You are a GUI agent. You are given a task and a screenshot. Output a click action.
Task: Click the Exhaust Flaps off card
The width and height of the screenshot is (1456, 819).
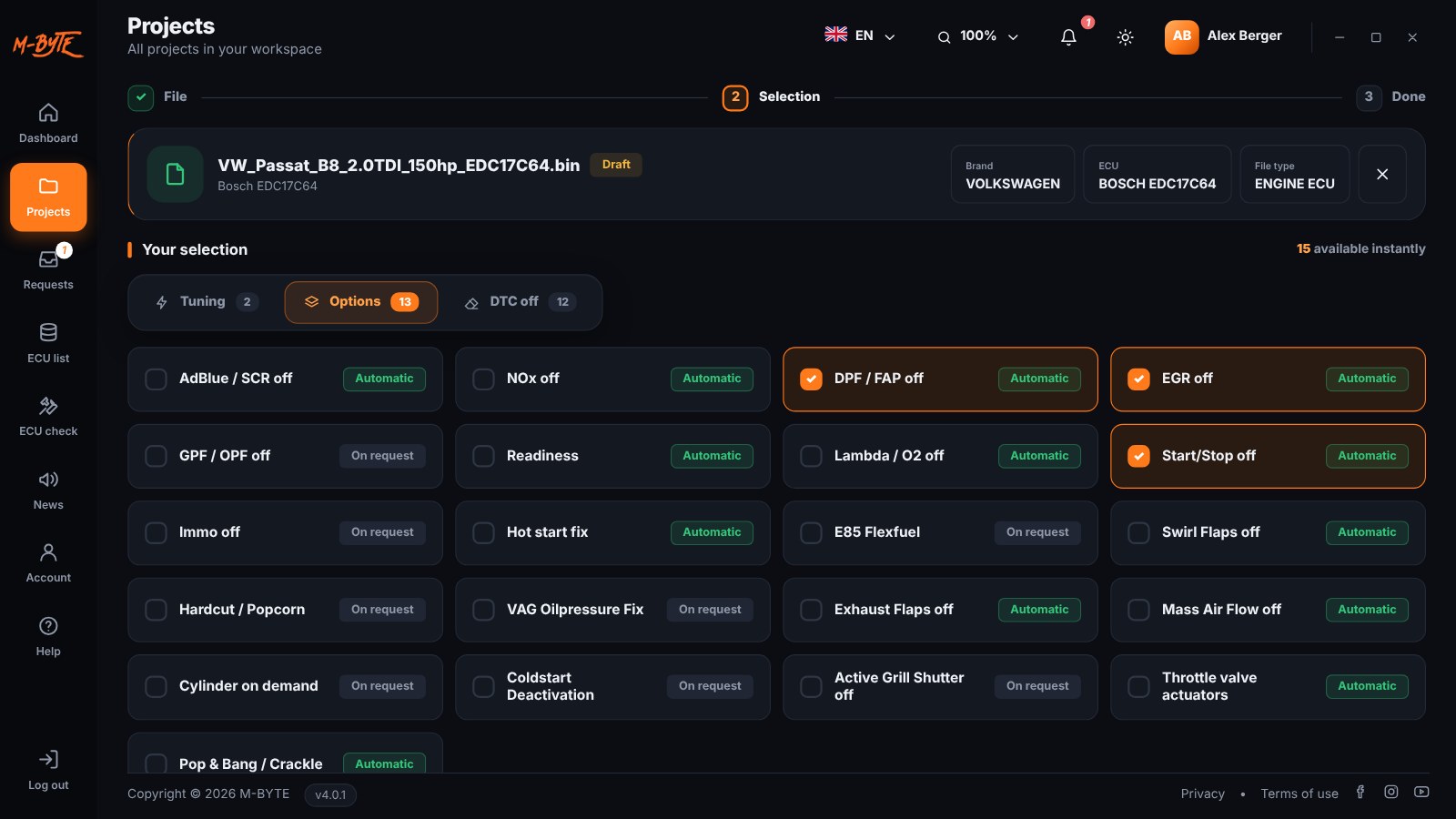940,610
